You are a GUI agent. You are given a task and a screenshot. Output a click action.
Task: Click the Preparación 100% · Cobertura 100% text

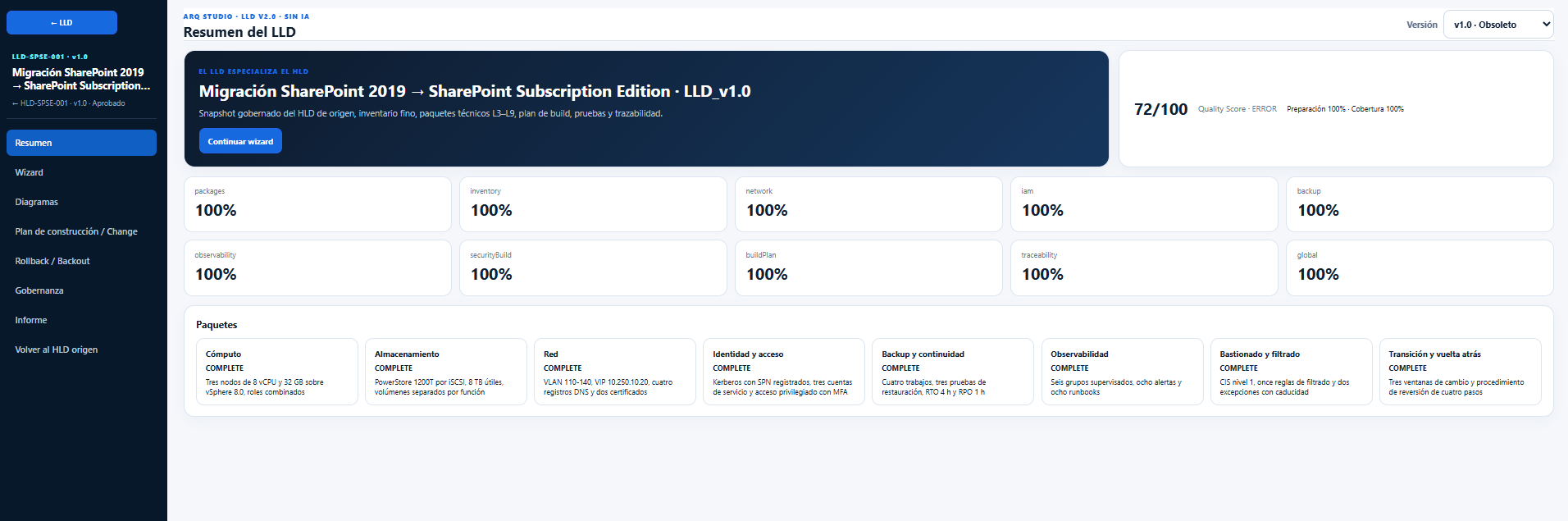1345,109
